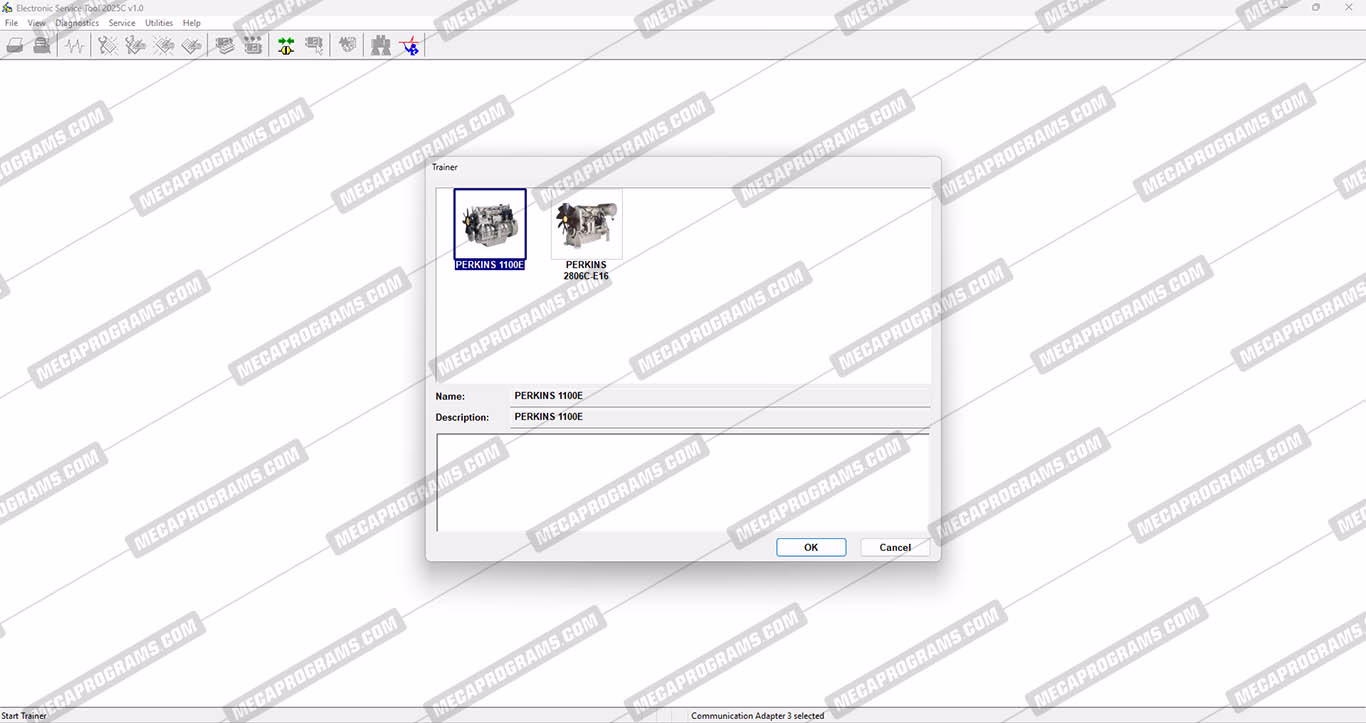Viewport: 1366px width, 723px height.
Task: Click the Open file toolbar icon
Action: [x=15, y=45]
